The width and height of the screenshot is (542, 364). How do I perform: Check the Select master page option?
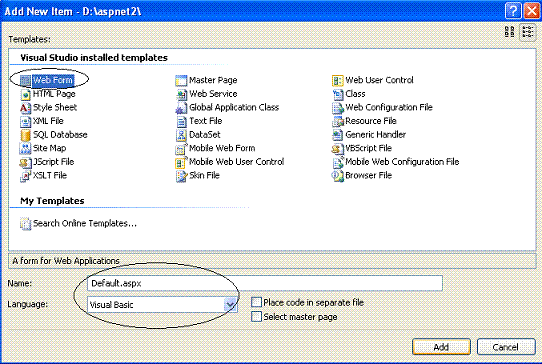pyautogui.click(x=256, y=317)
